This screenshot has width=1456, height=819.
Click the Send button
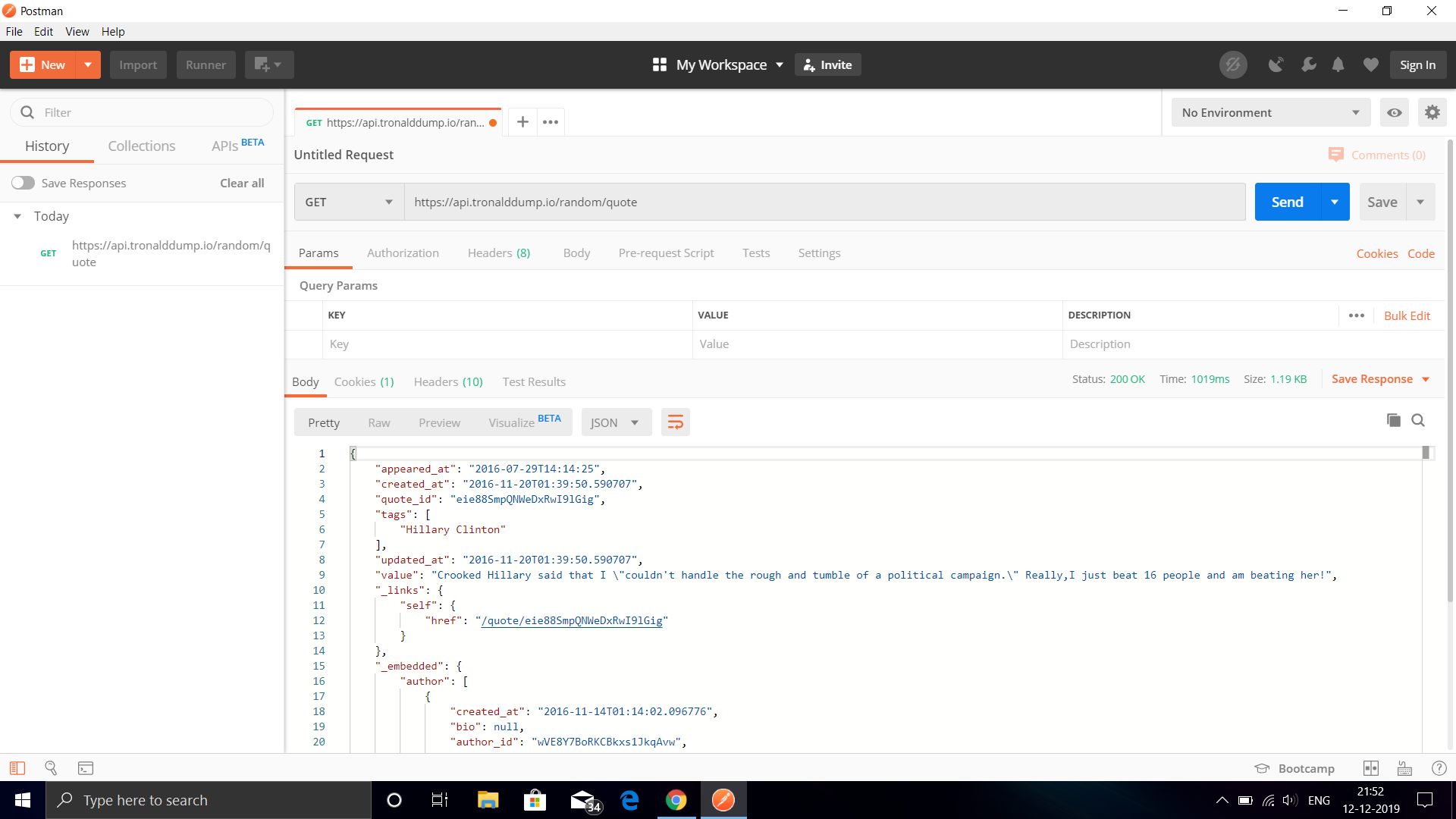[1287, 202]
